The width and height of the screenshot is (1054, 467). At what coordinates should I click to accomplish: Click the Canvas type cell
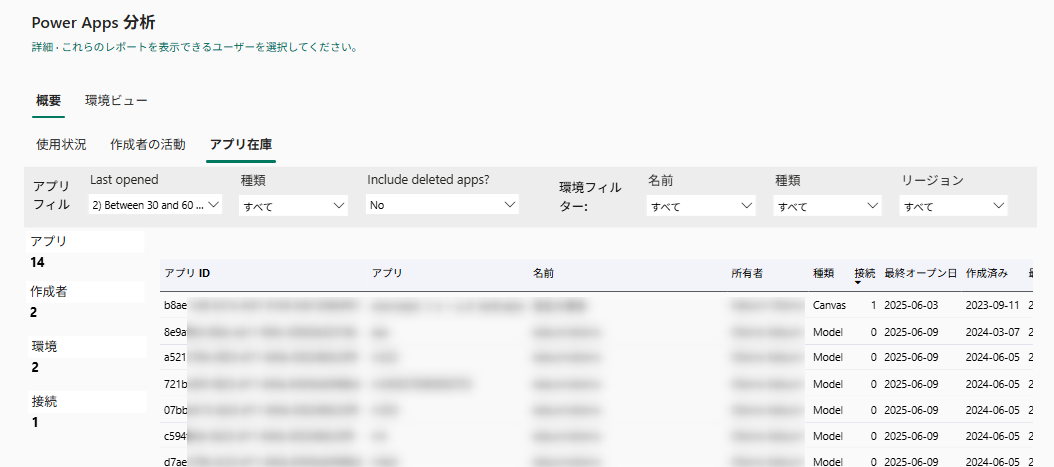pyautogui.click(x=829, y=305)
